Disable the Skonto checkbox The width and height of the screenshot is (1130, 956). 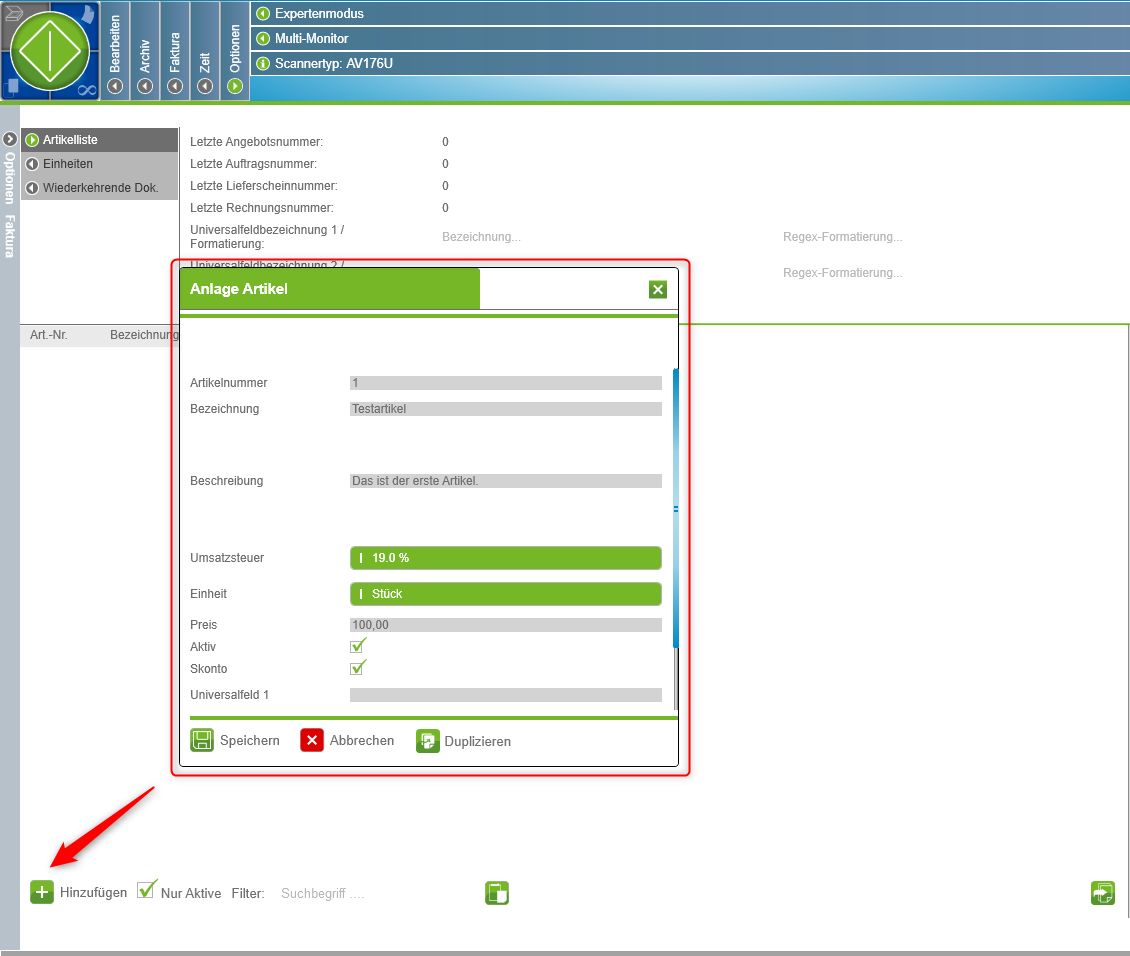[358, 668]
